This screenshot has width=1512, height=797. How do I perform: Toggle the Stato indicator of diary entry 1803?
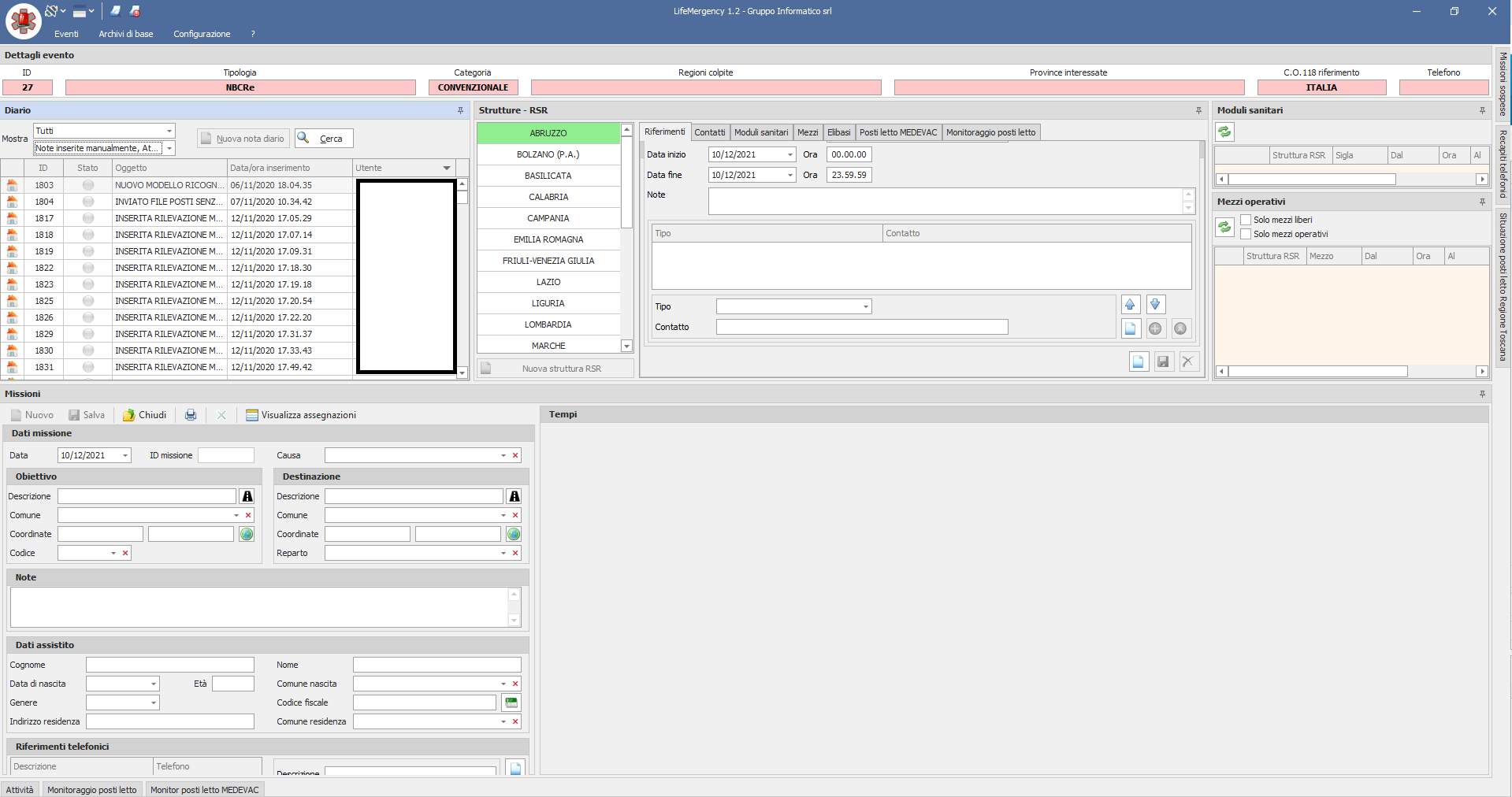click(x=88, y=185)
